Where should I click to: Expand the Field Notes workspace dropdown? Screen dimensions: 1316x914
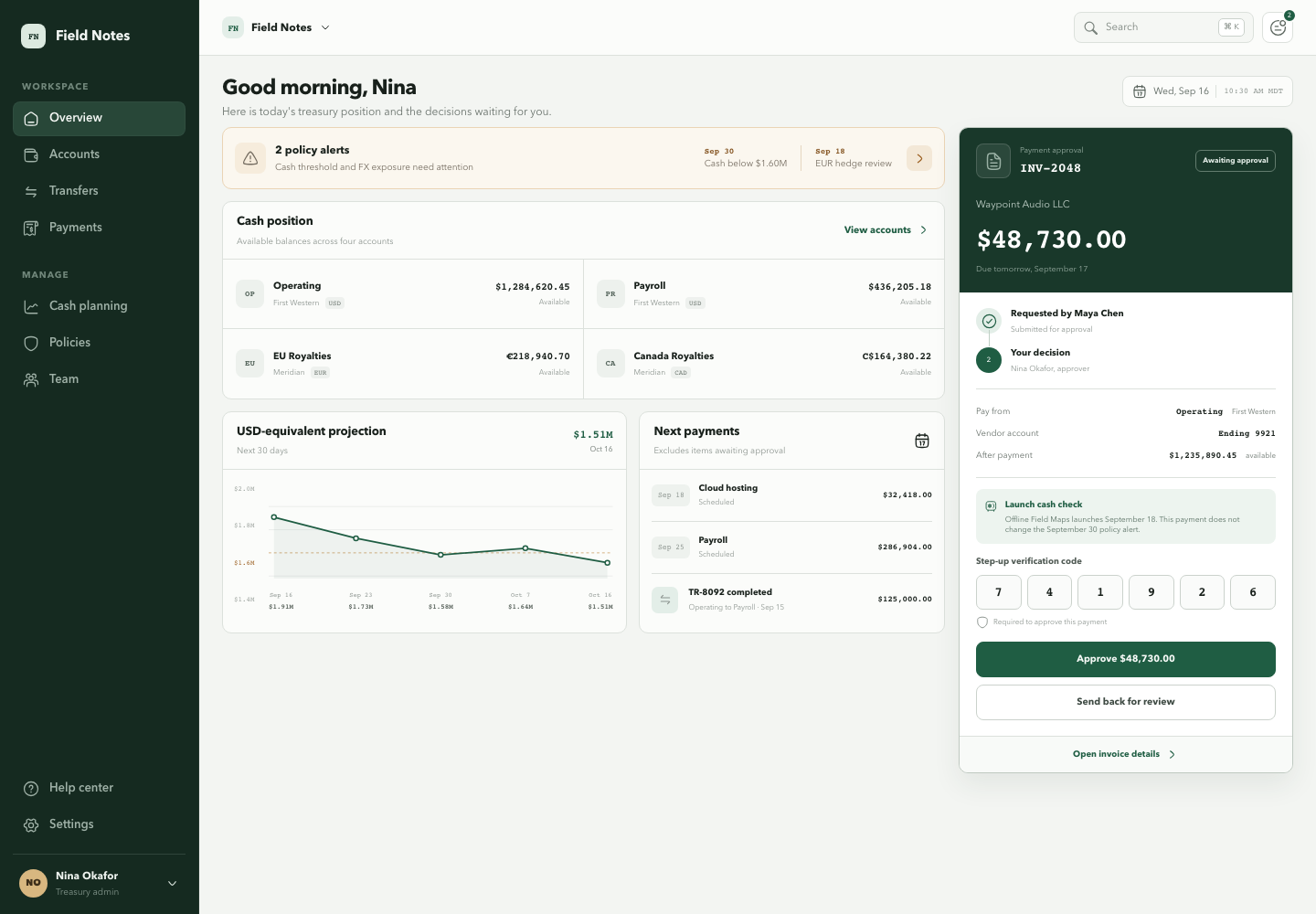pos(275,27)
